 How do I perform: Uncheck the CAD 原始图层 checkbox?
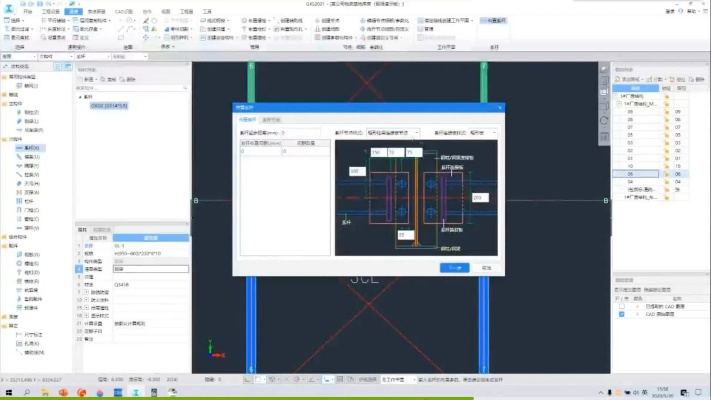(620, 314)
